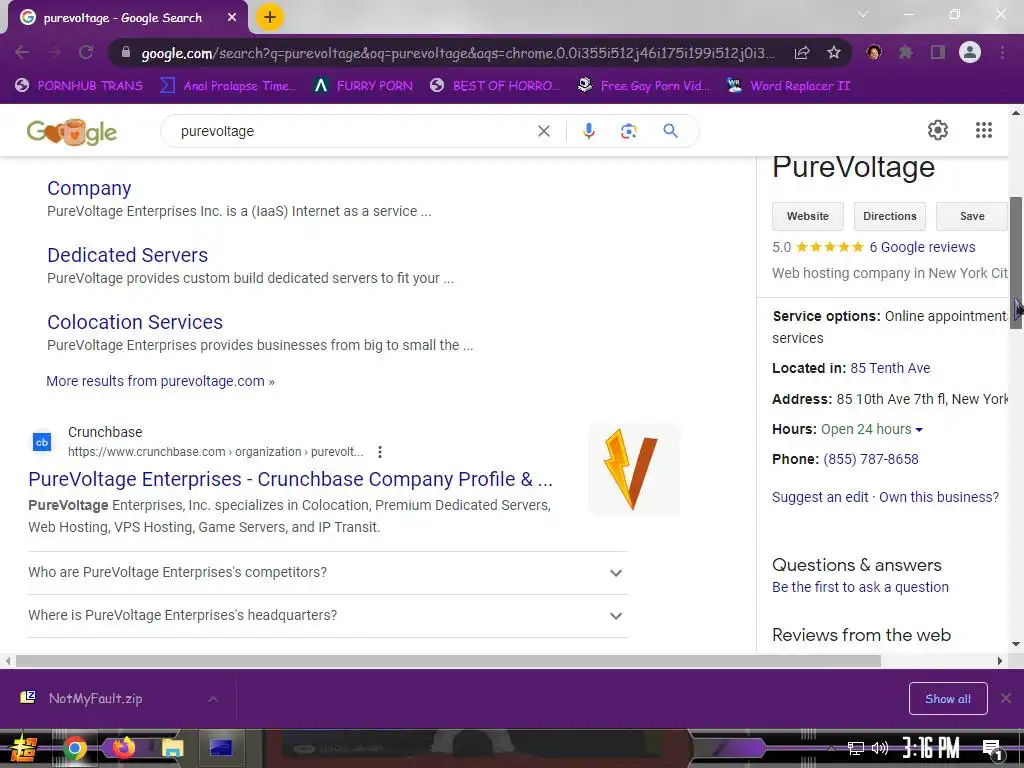
Task: Click Be the first to ask a question
Action: click(x=860, y=587)
